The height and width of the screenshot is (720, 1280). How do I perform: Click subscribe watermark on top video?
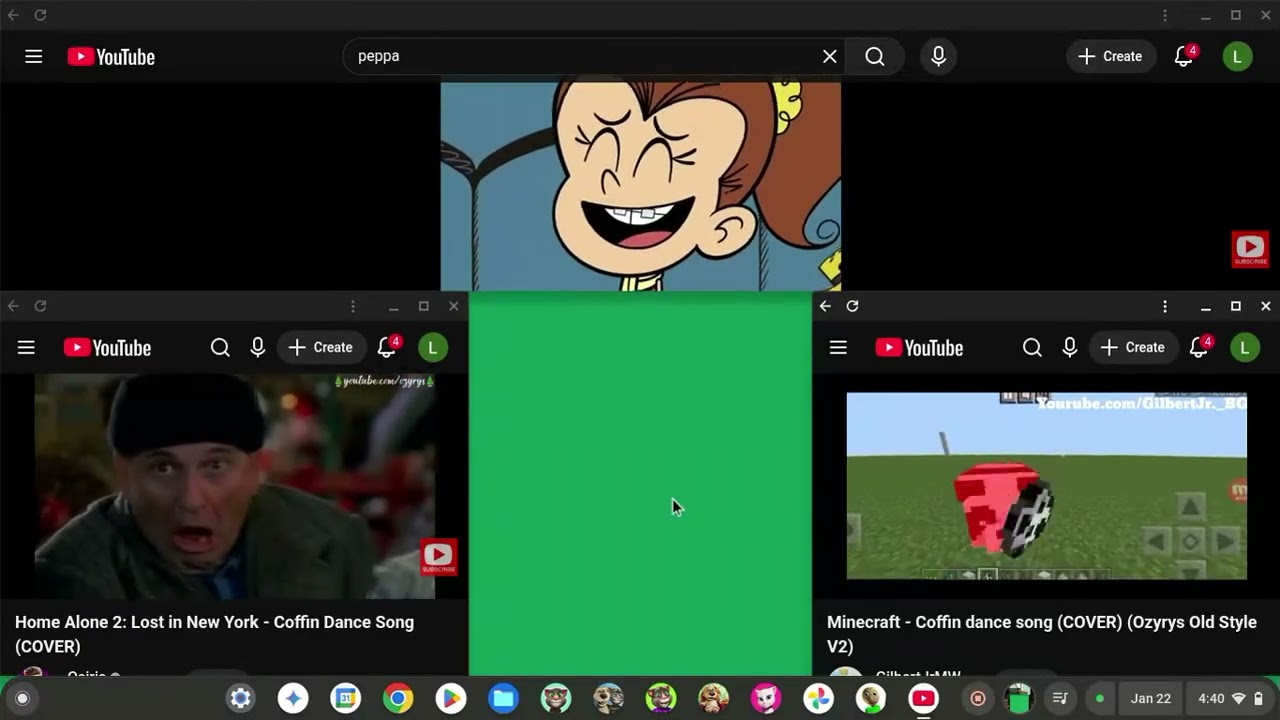coord(1250,249)
